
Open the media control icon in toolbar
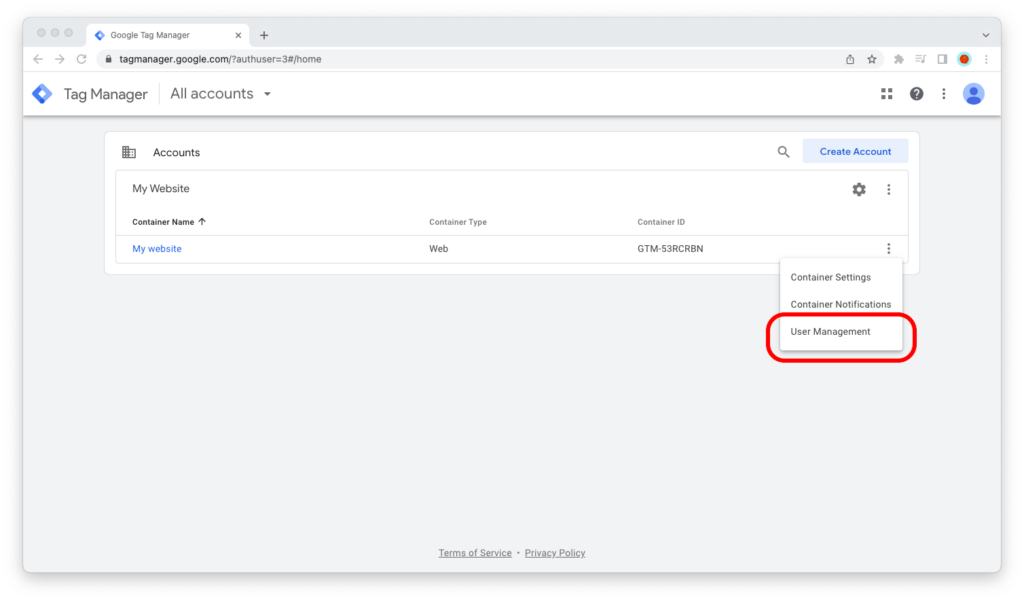(920, 59)
